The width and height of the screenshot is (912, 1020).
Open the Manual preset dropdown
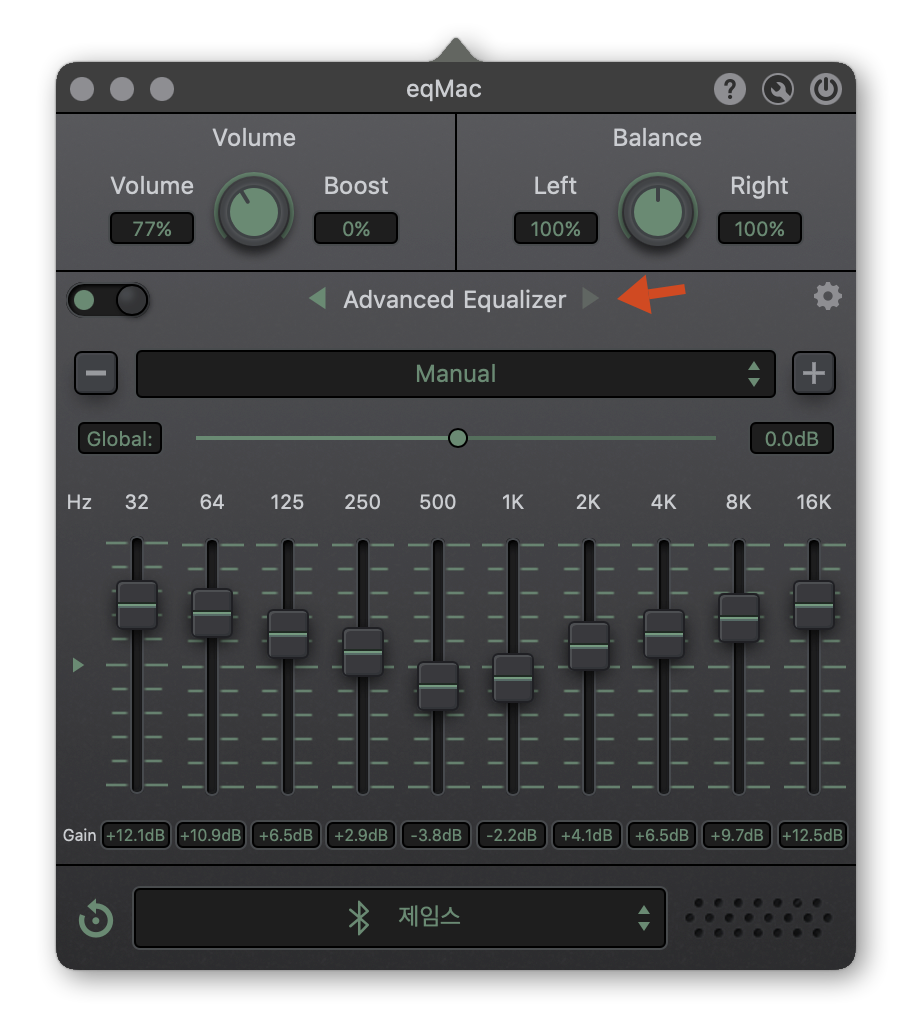coord(455,374)
